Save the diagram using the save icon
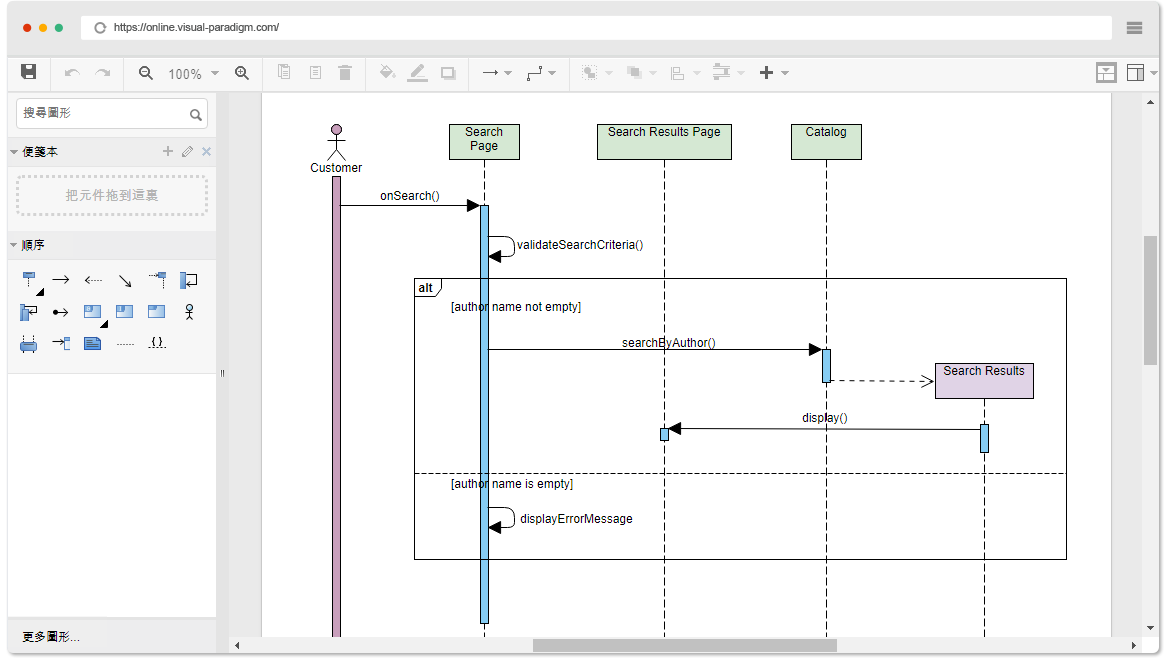Screen dimensions: 1170x665 28,72
